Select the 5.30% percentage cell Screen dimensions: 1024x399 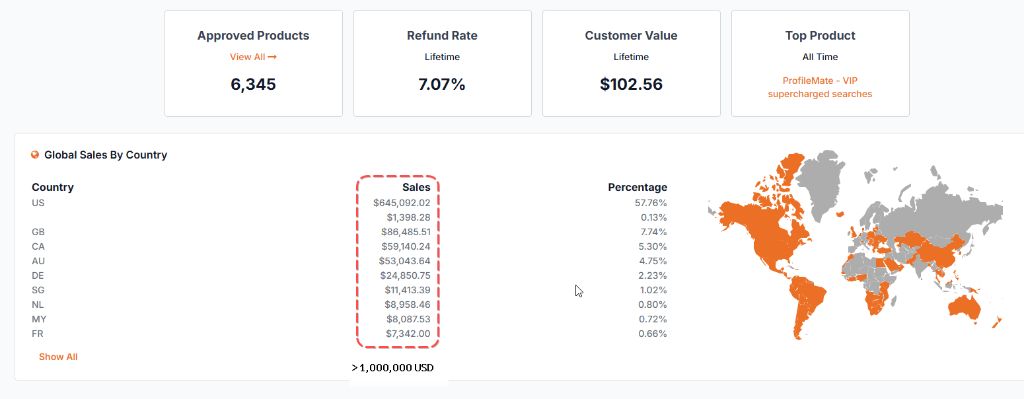point(653,247)
